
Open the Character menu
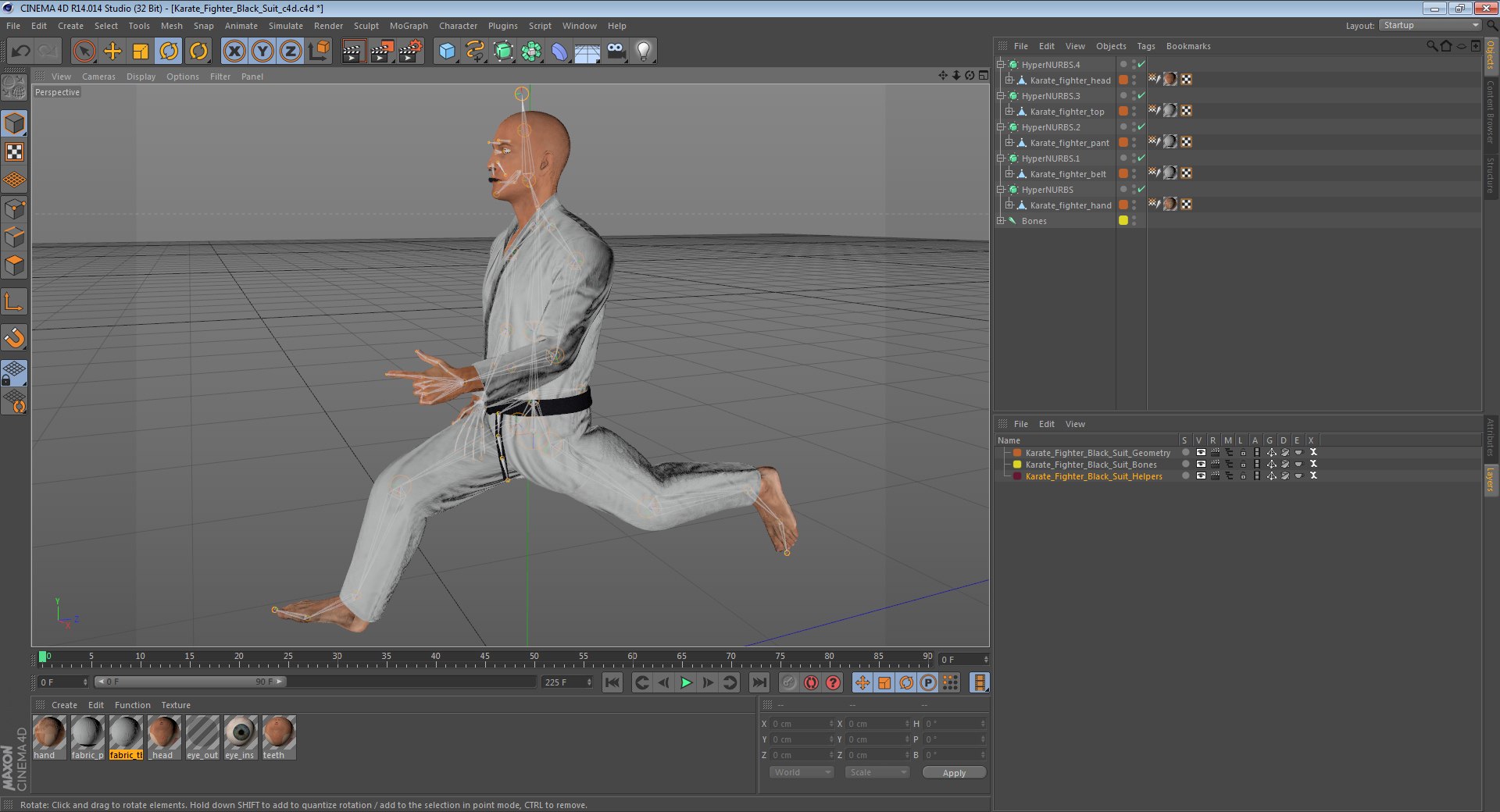[x=458, y=26]
